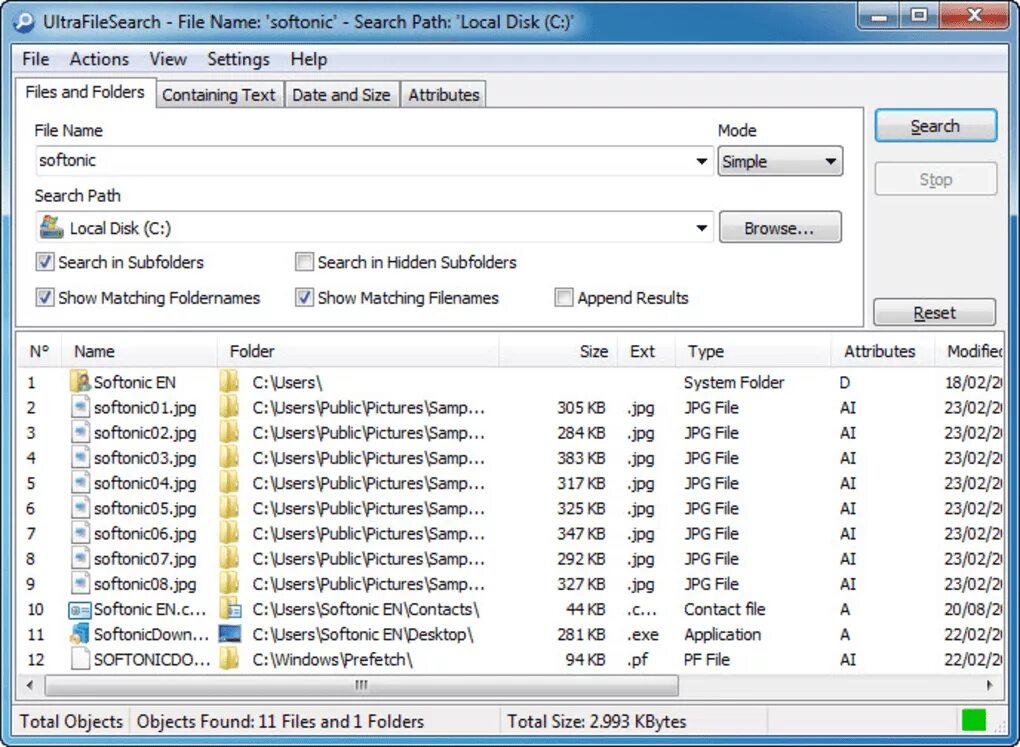This screenshot has height=747, width=1020.
Task: Click the SoftonicDown... application icon
Action: point(79,634)
